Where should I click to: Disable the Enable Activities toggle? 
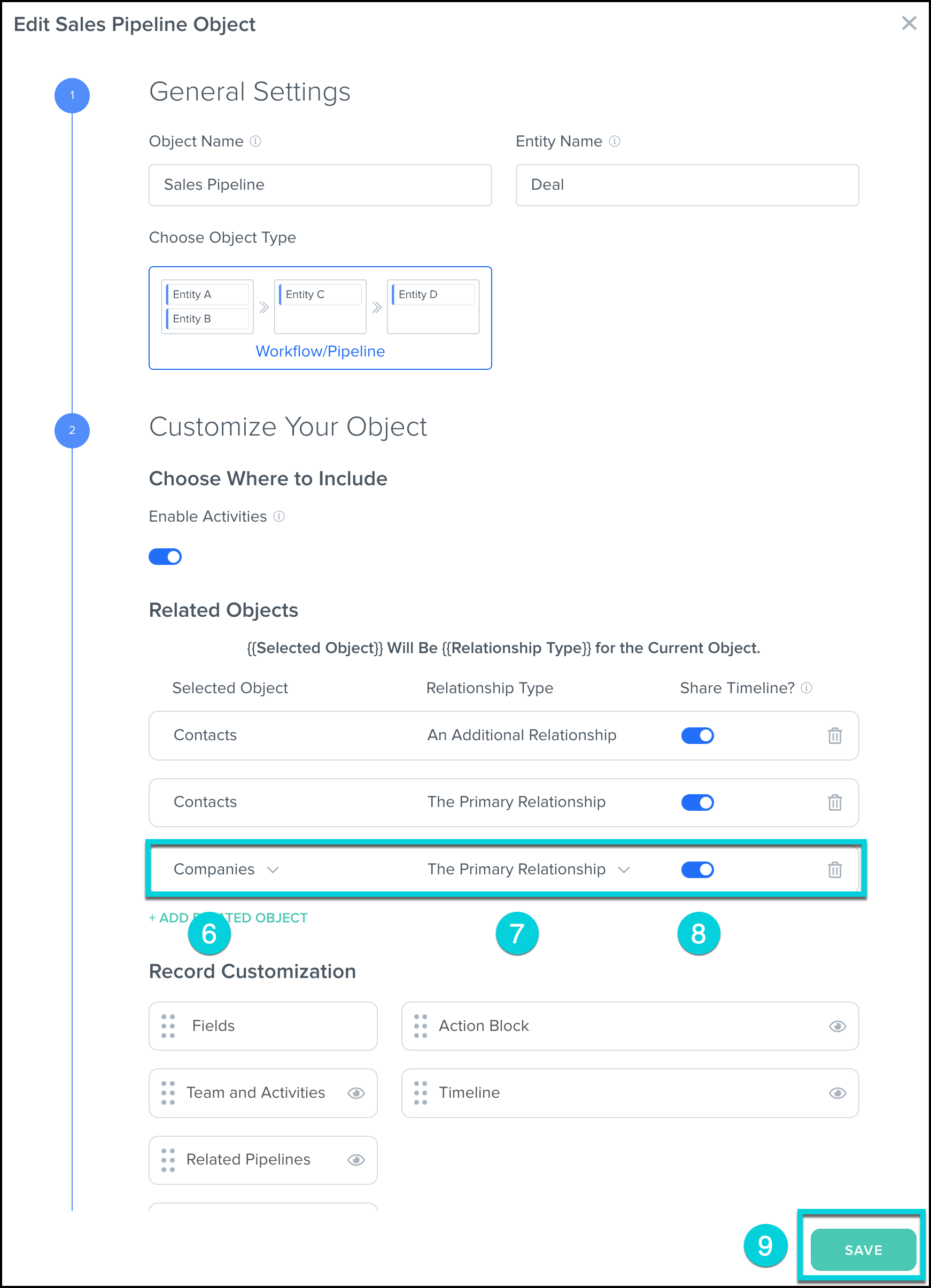[165, 556]
